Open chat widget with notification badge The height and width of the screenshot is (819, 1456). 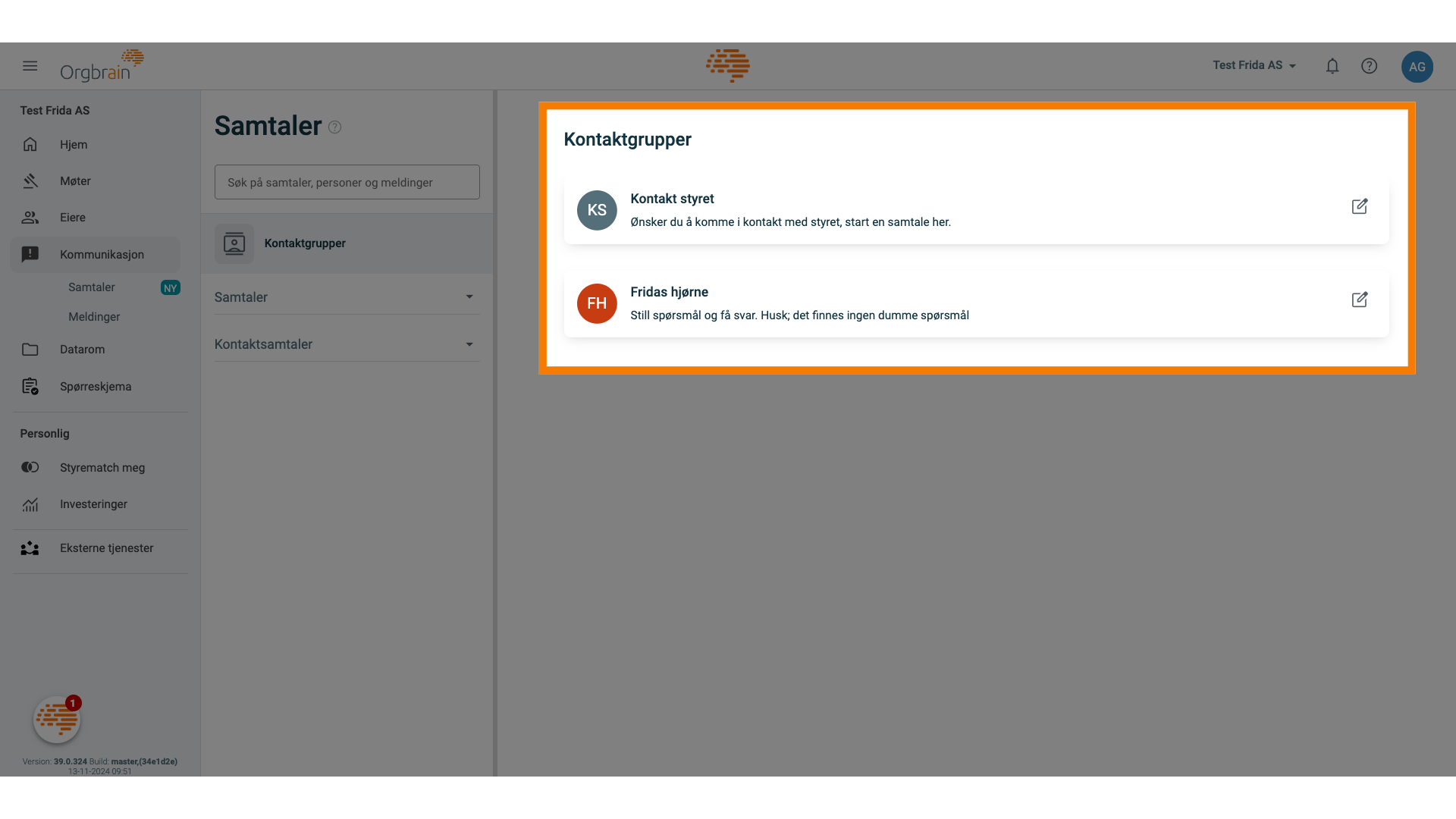[x=57, y=719]
